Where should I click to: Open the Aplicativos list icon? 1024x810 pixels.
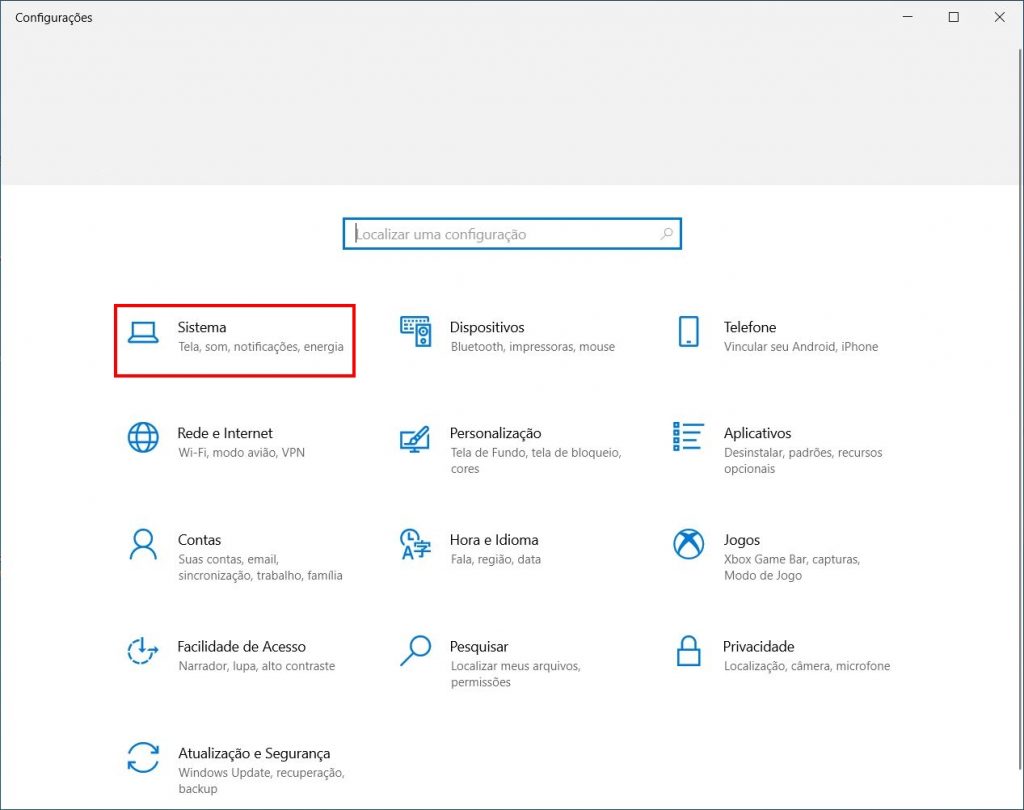tap(688, 436)
